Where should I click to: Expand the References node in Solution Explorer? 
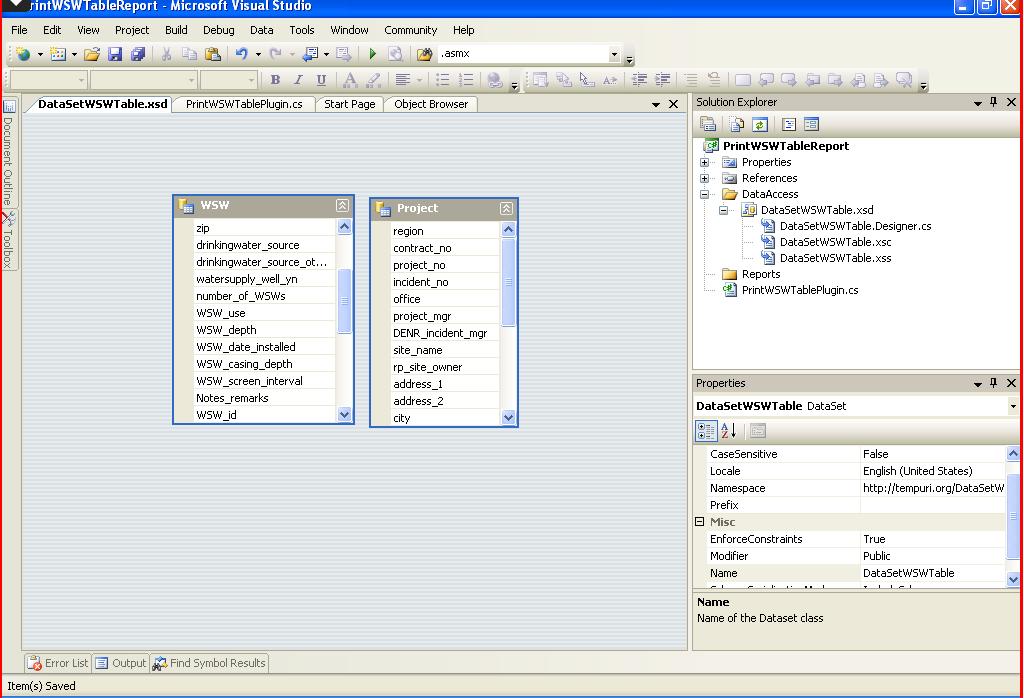click(x=705, y=178)
